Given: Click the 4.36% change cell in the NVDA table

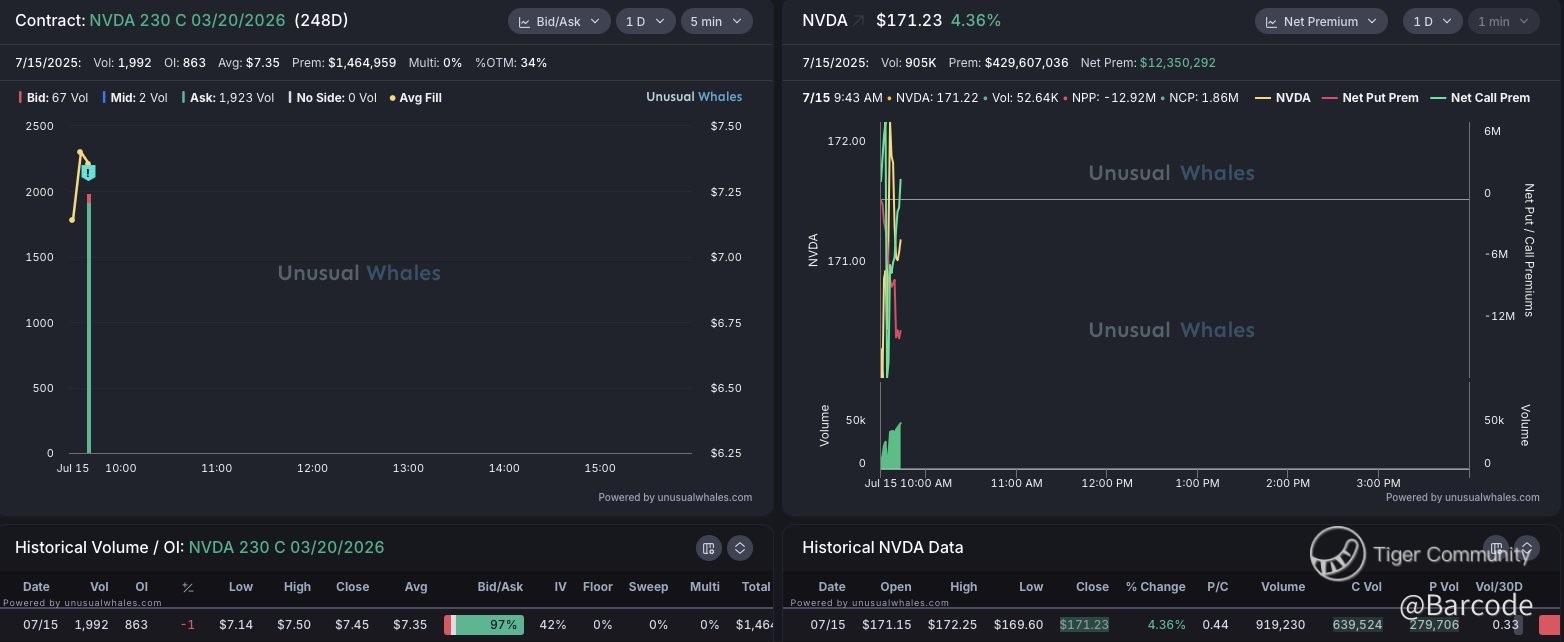Looking at the screenshot, I should point(1166,625).
